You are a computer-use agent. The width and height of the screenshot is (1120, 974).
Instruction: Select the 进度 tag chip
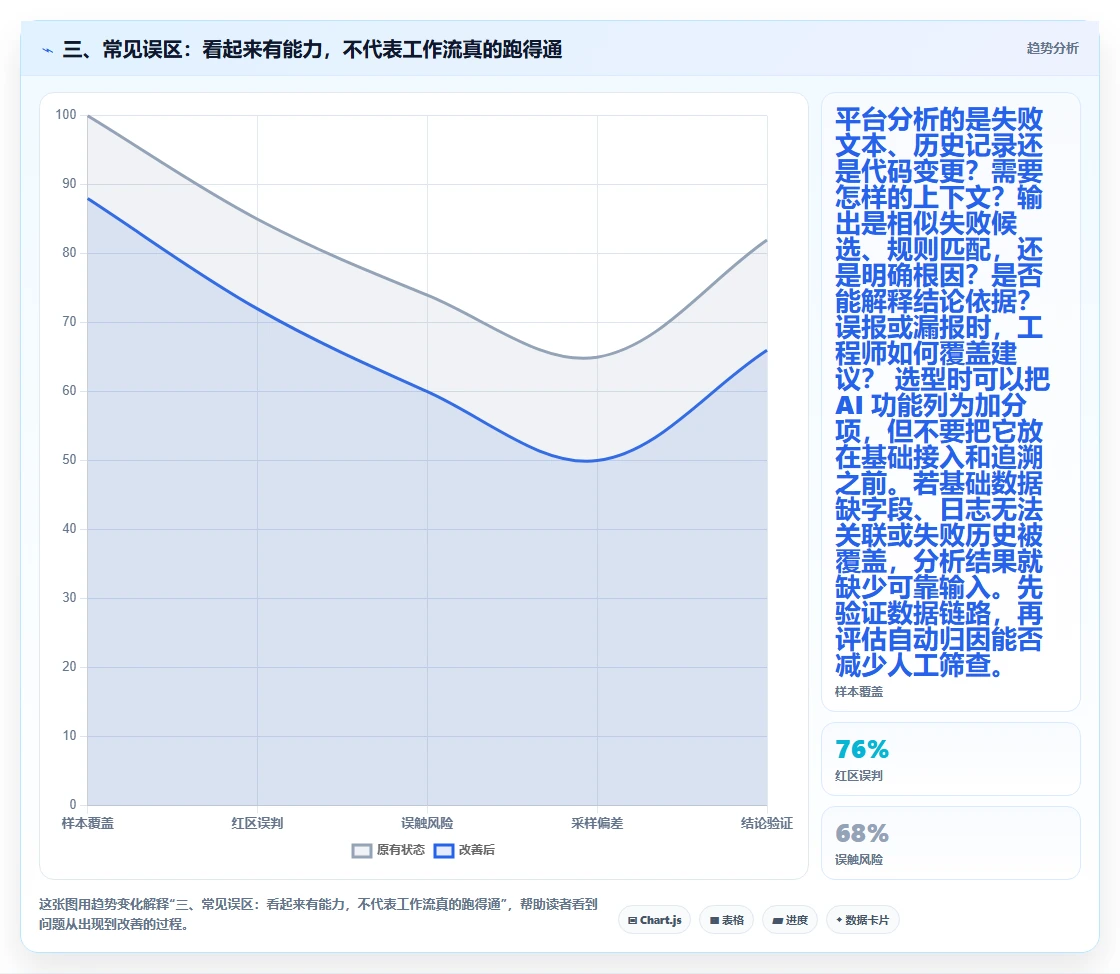[x=790, y=920]
